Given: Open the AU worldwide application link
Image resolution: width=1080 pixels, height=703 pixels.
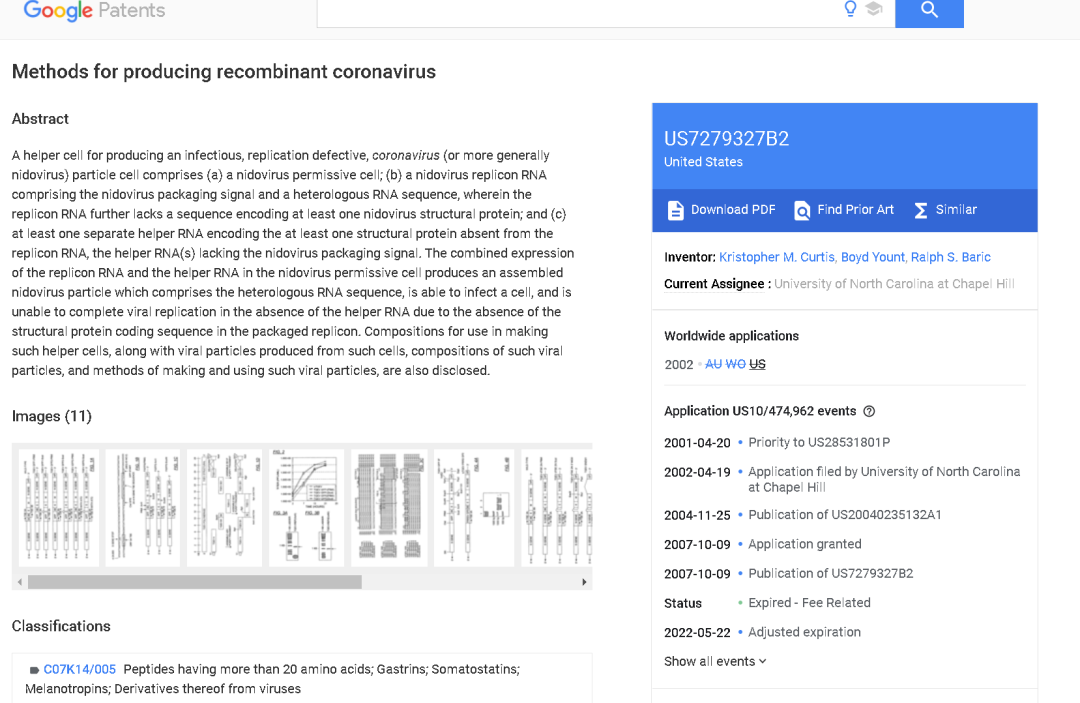Looking at the screenshot, I should [713, 364].
